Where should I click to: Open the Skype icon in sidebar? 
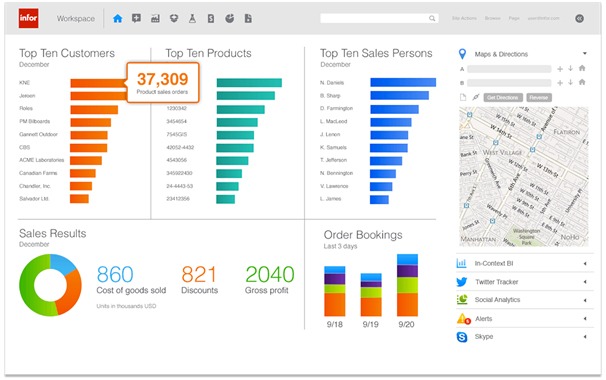point(461,337)
